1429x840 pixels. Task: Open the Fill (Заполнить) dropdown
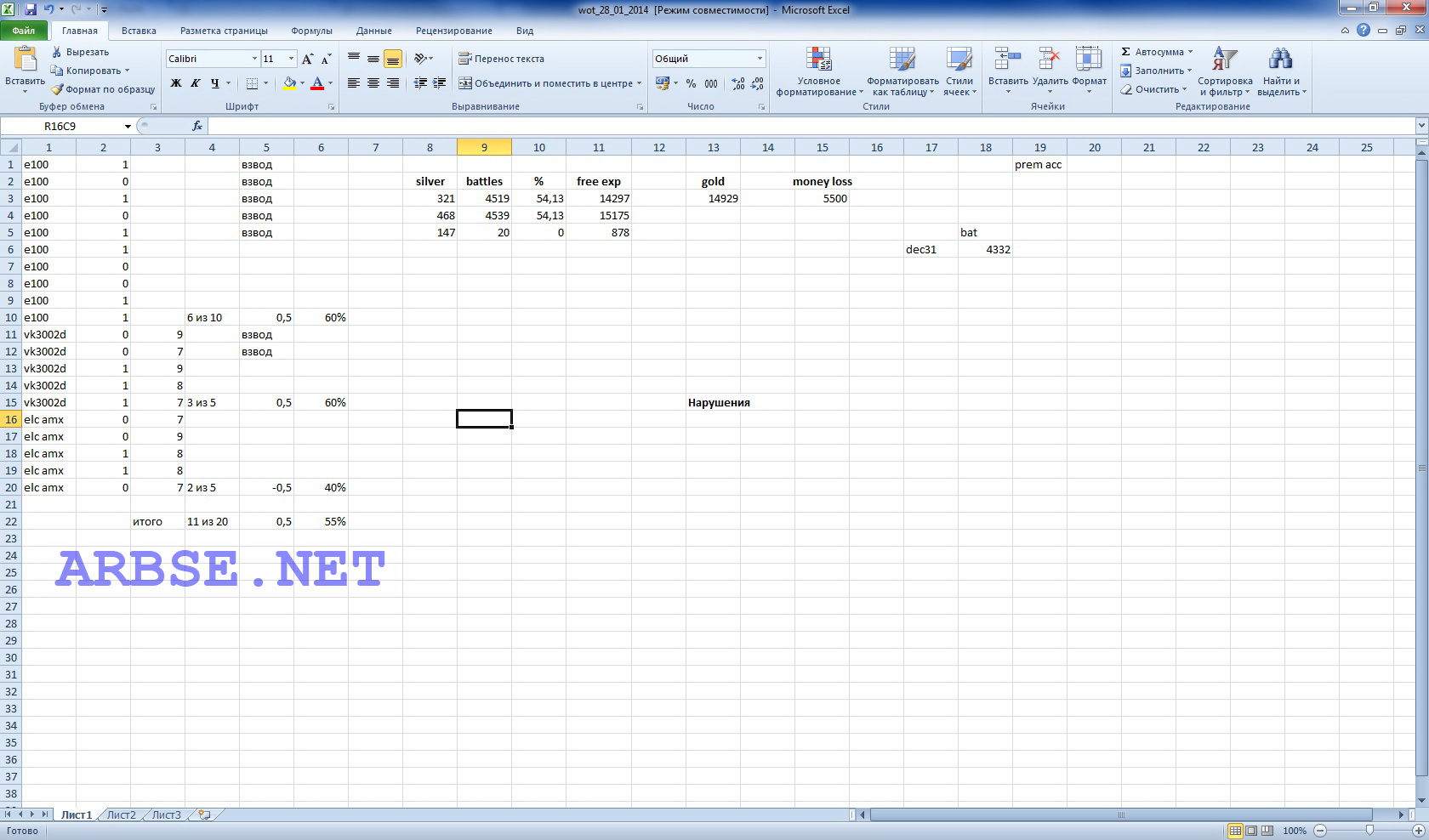(1155, 71)
